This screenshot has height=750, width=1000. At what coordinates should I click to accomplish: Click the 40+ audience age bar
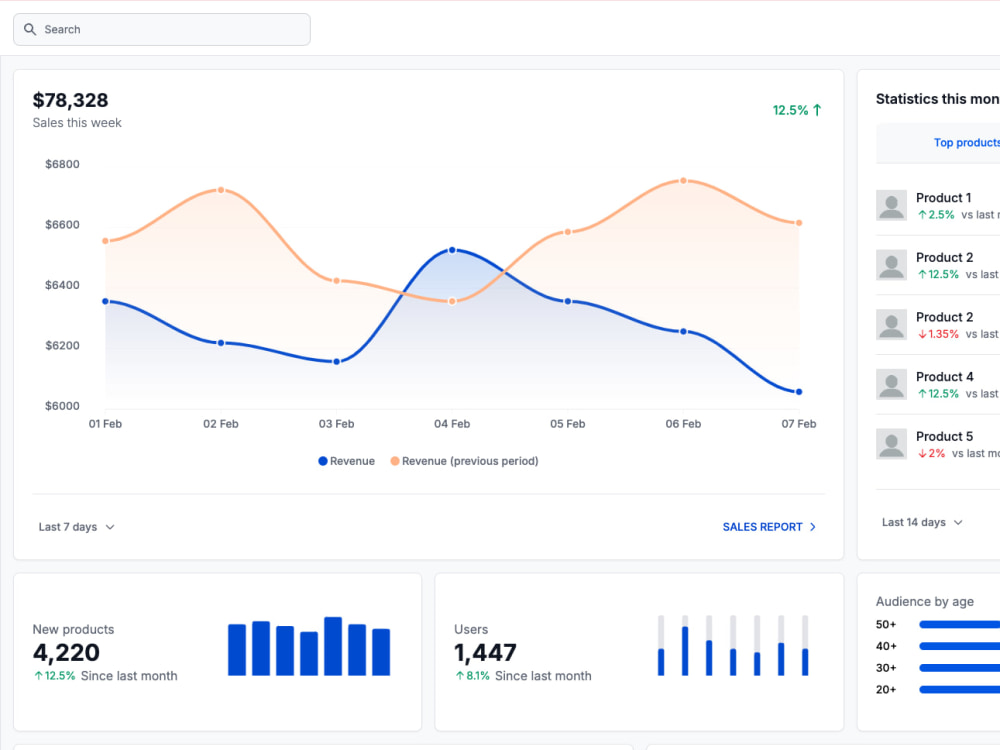pyautogui.click(x=959, y=646)
